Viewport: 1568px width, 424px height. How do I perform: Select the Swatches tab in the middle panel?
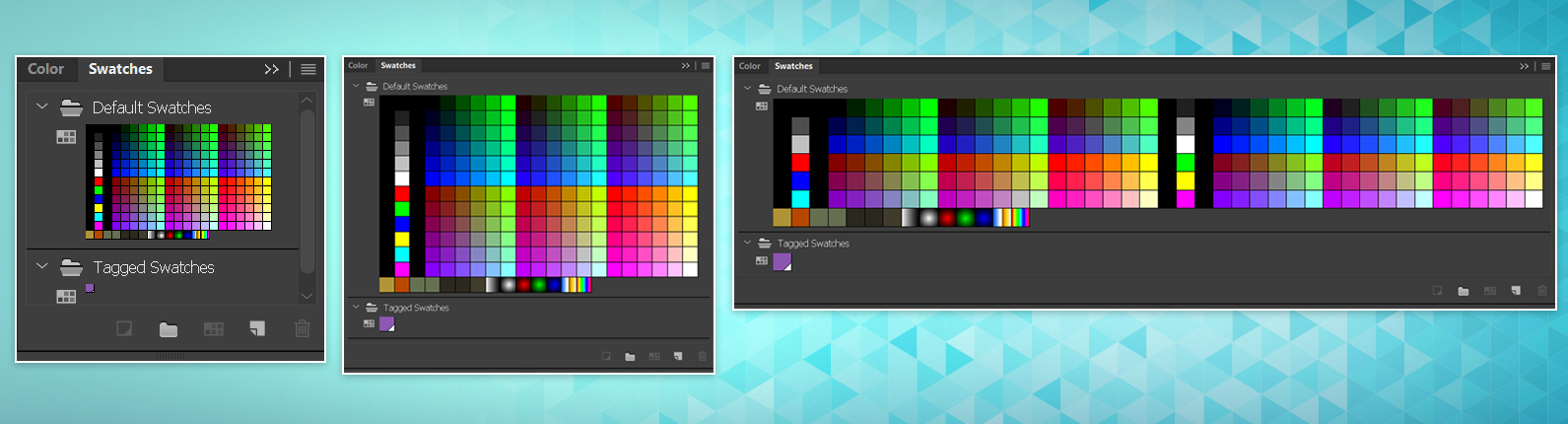pyautogui.click(x=398, y=65)
